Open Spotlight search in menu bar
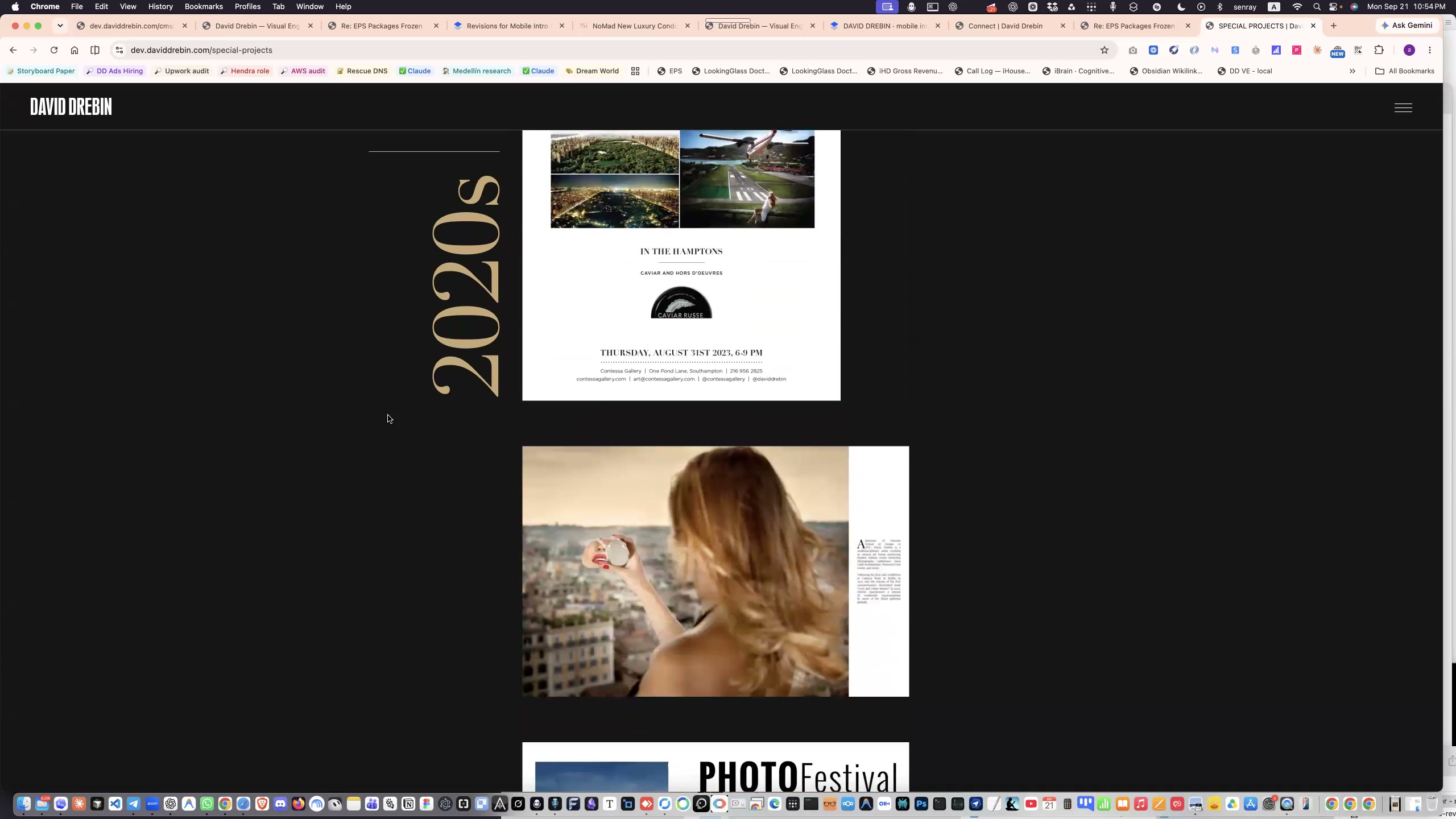The height and width of the screenshot is (819, 1456). pos(1317,7)
